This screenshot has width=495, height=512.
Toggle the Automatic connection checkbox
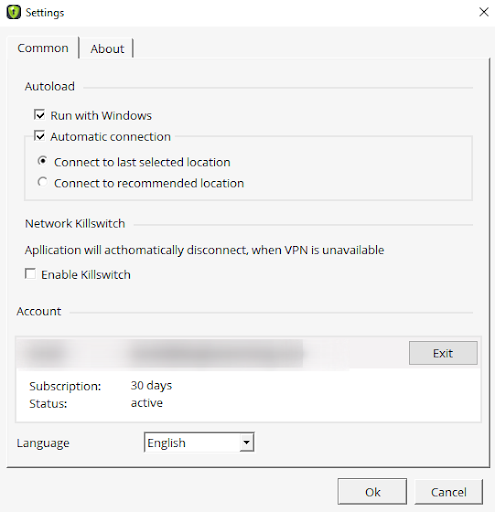[39, 136]
